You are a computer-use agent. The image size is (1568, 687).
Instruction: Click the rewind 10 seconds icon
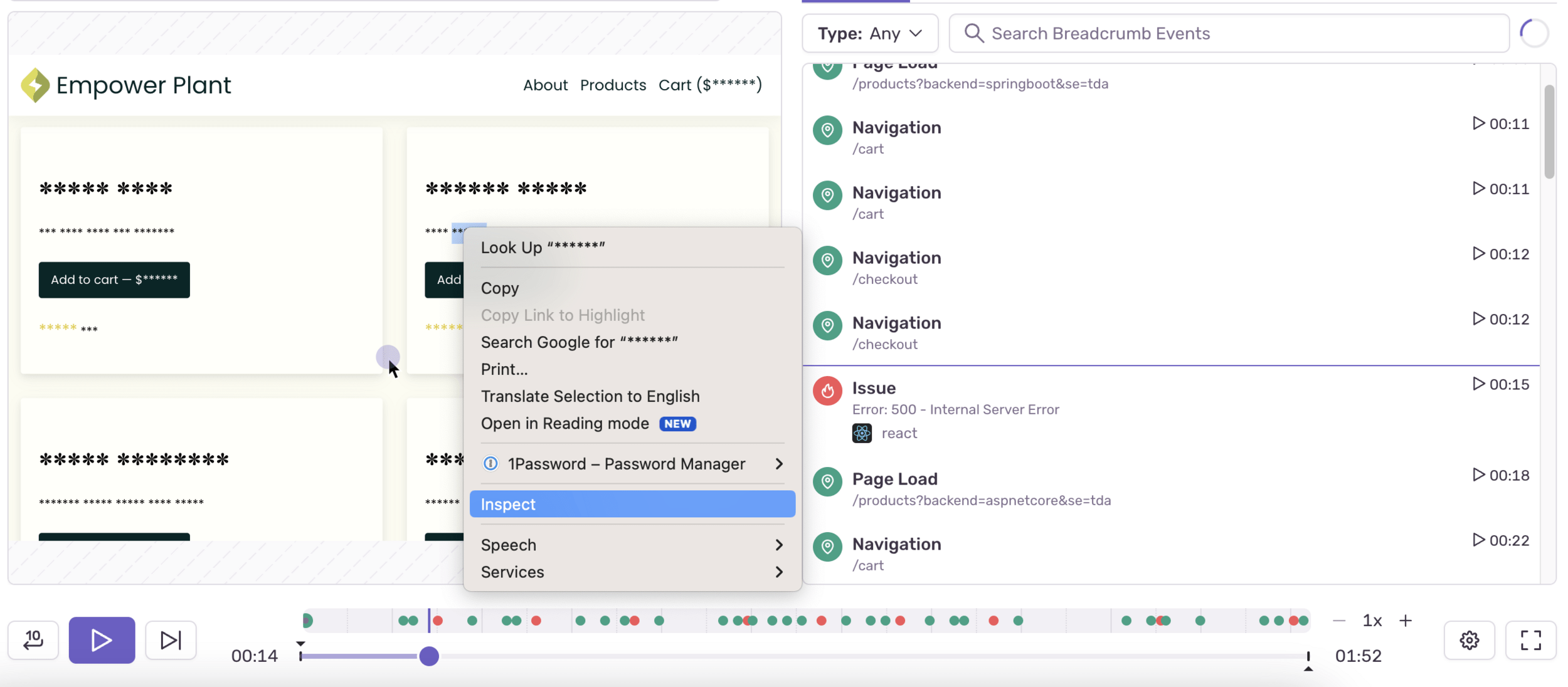tap(33, 640)
